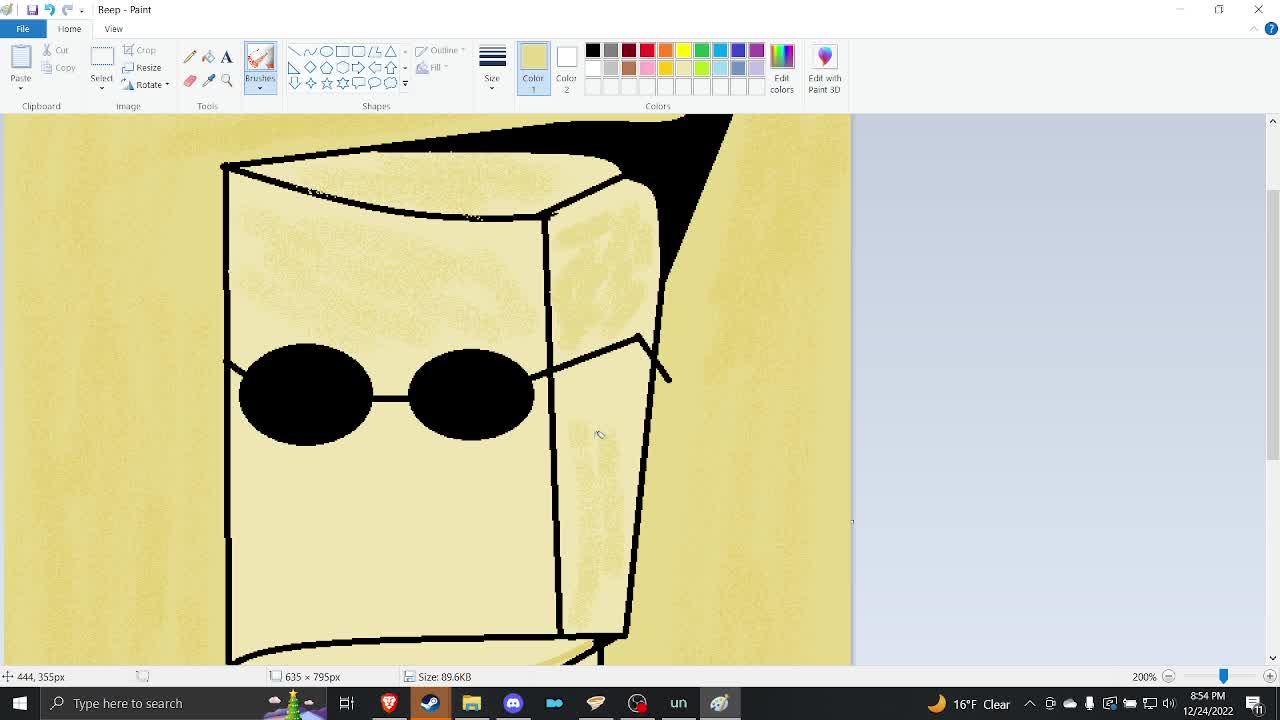Choose the five-point star shape

tap(327, 83)
